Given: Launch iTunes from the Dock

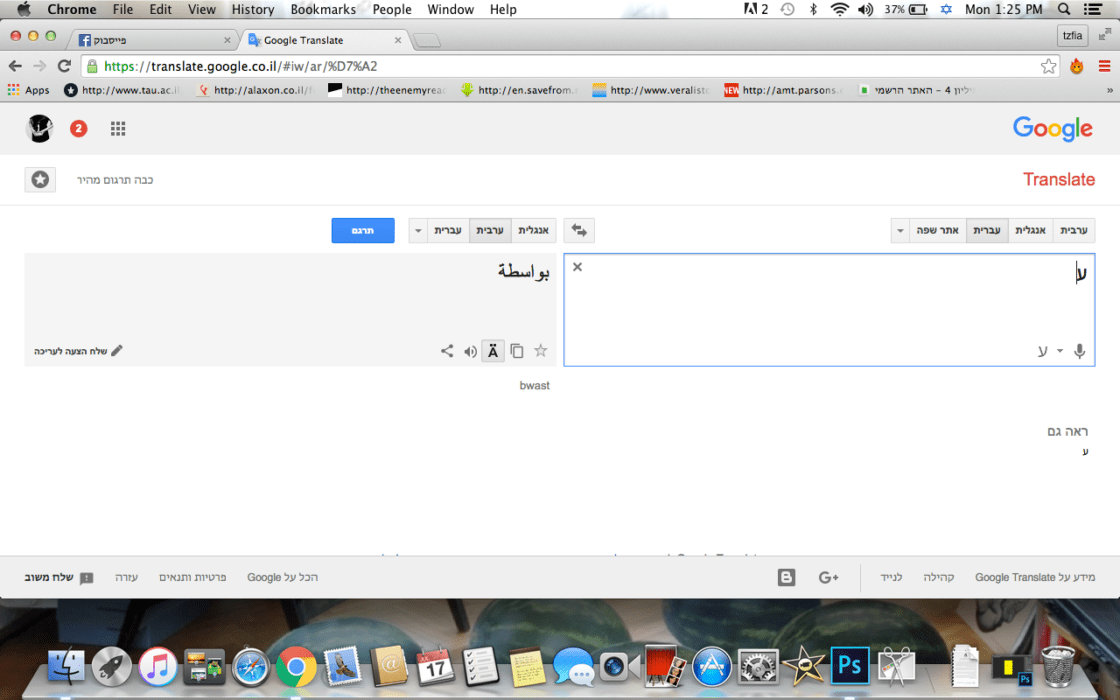Looking at the screenshot, I should [x=158, y=667].
